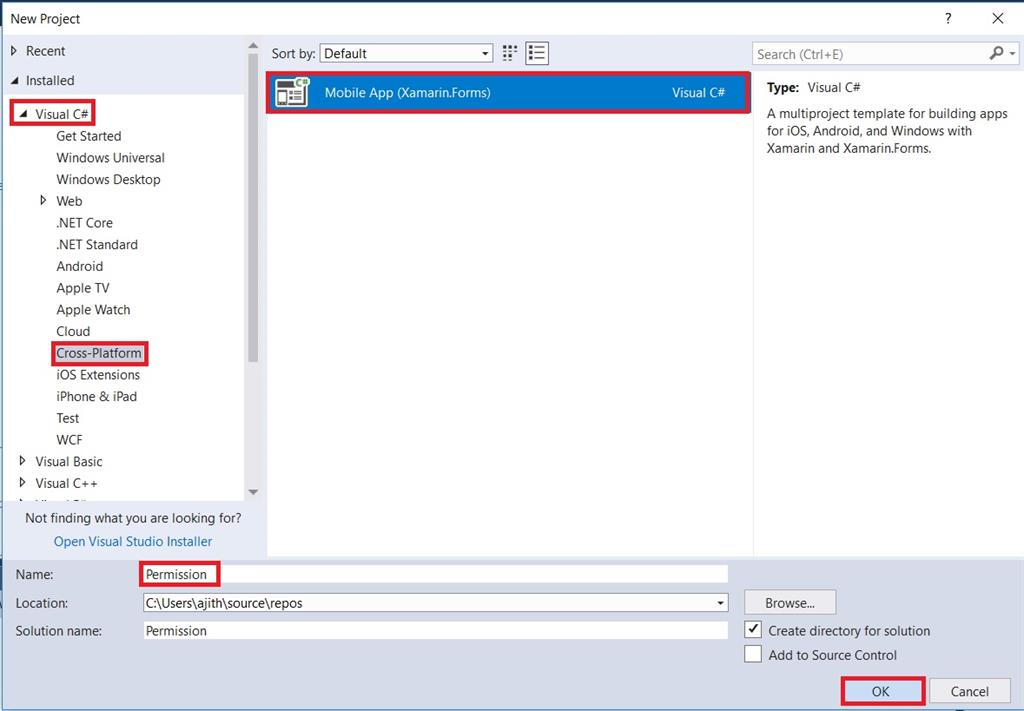Click the Mobile App Xamarin.Forms template icon
The width and height of the screenshot is (1024, 711).
[292, 92]
